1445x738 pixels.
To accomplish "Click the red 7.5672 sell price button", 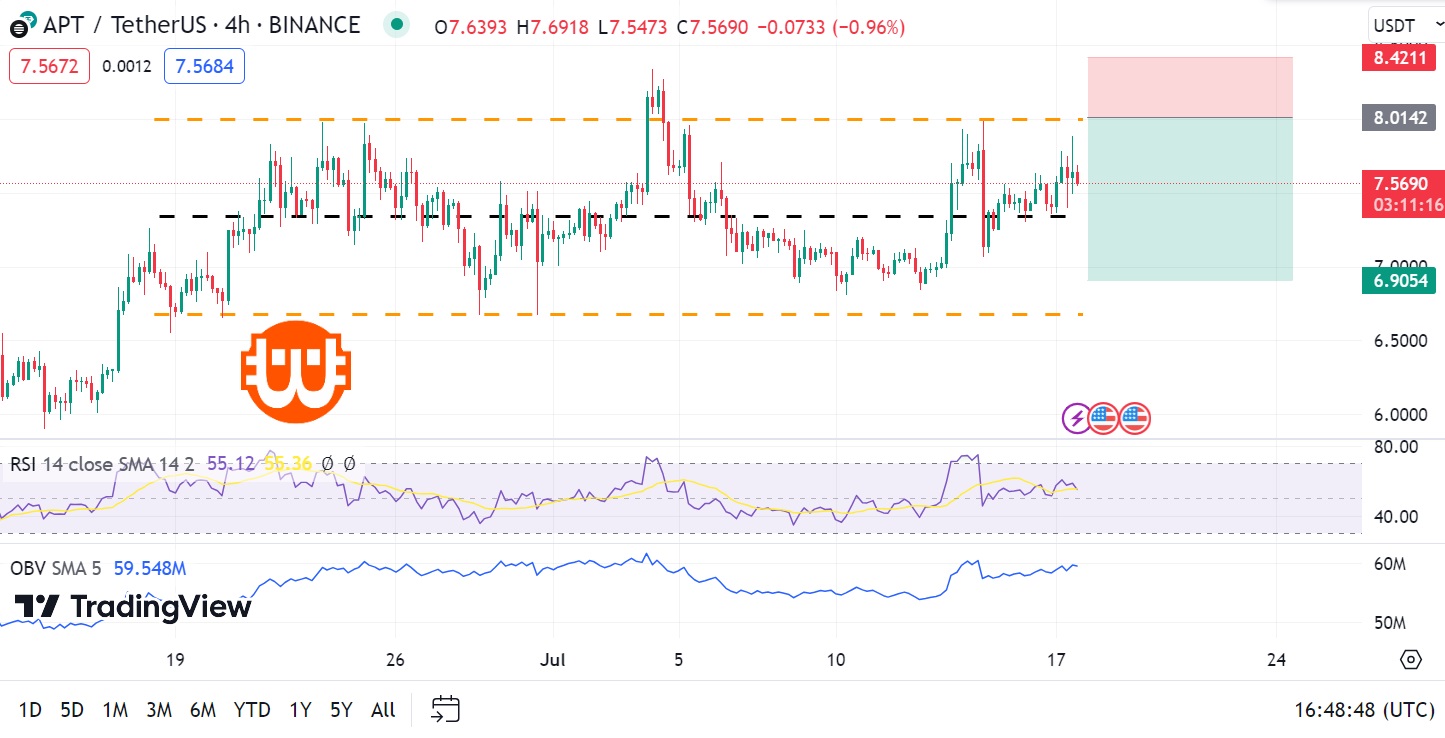I will point(50,67).
